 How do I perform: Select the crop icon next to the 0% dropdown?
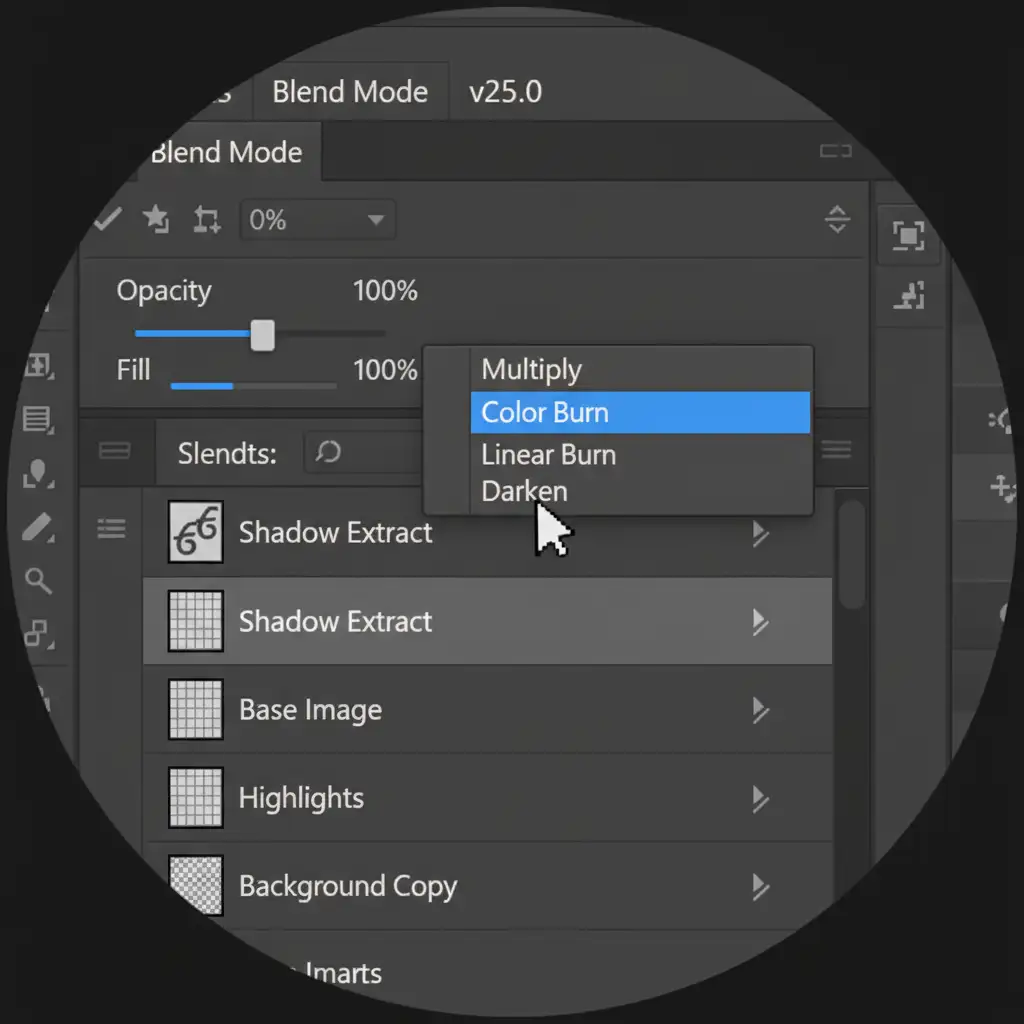(x=206, y=220)
